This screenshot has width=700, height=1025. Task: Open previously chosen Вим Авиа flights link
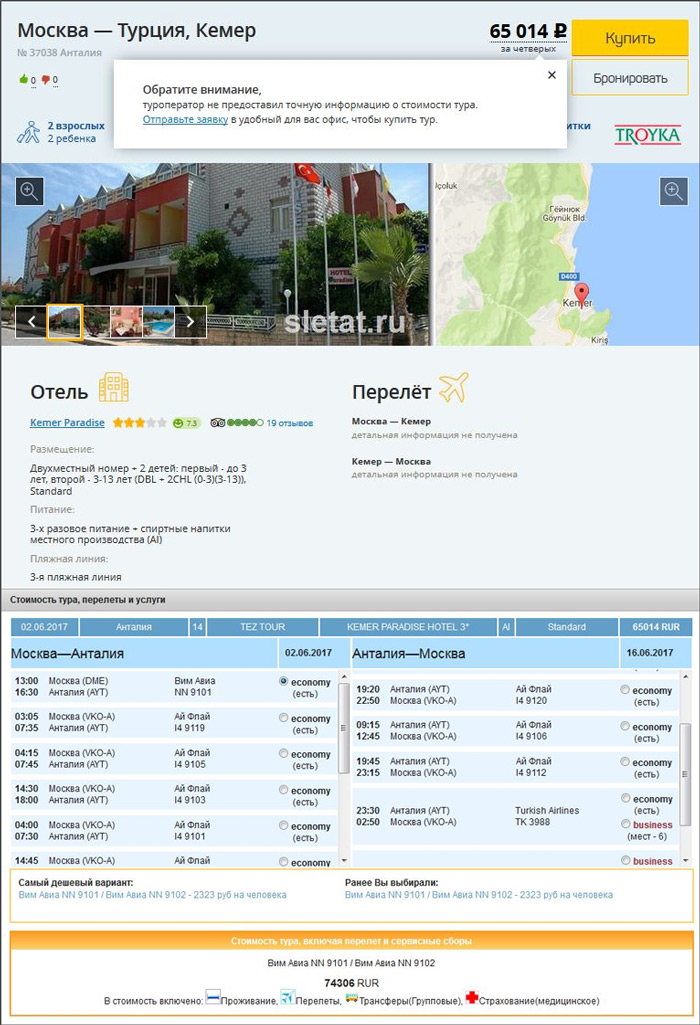point(479,895)
